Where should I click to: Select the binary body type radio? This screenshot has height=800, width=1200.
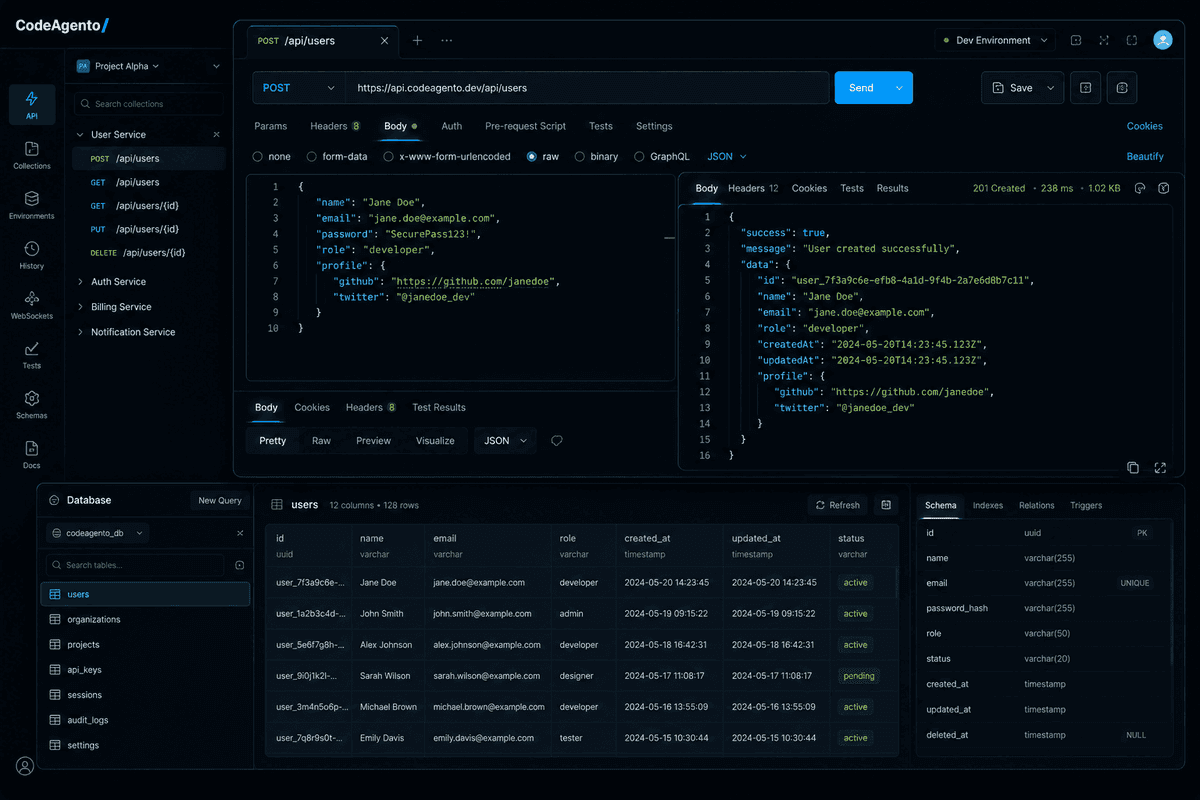pyautogui.click(x=580, y=157)
